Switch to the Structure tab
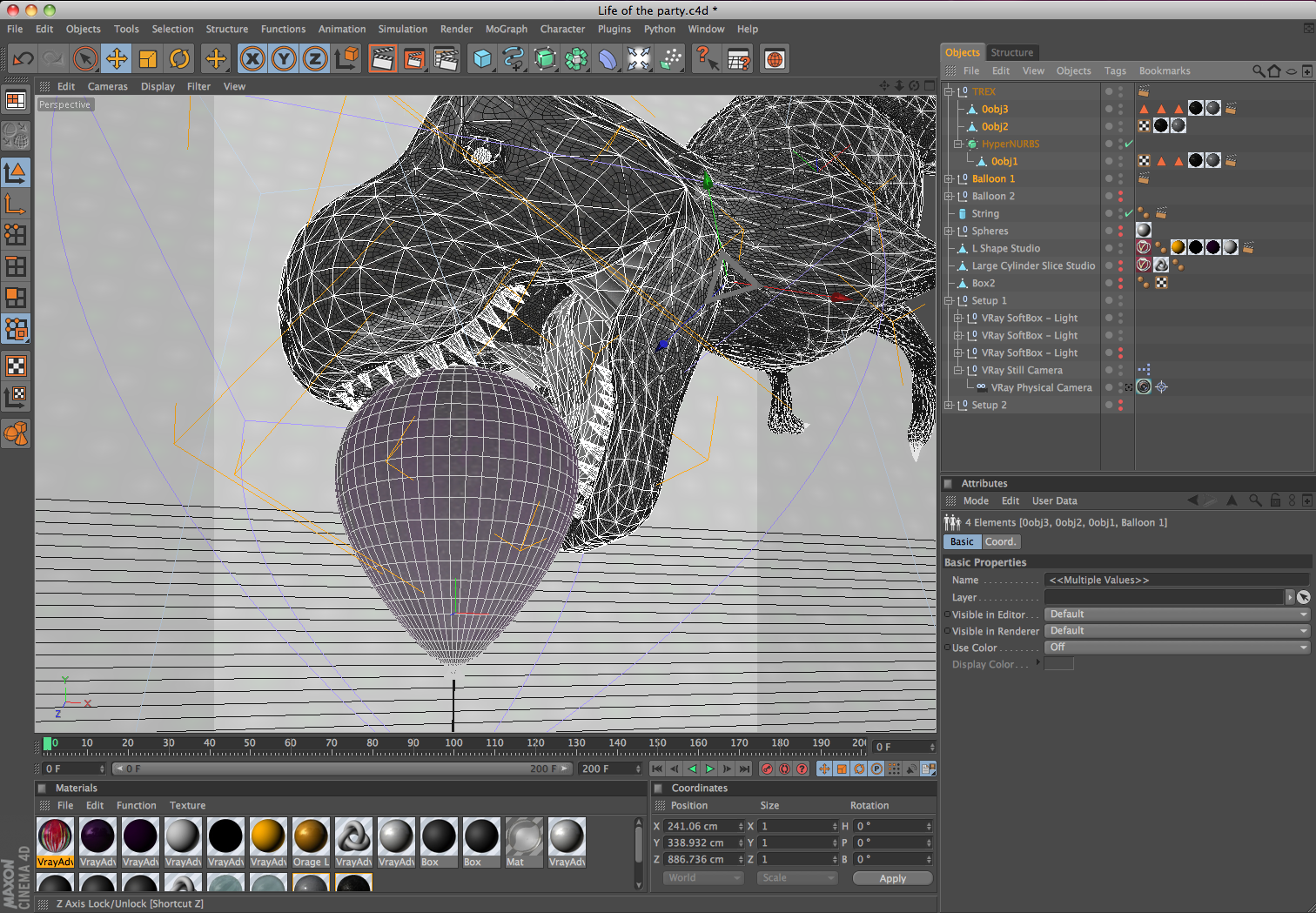Screen dimensions: 1316x913 [1011, 52]
